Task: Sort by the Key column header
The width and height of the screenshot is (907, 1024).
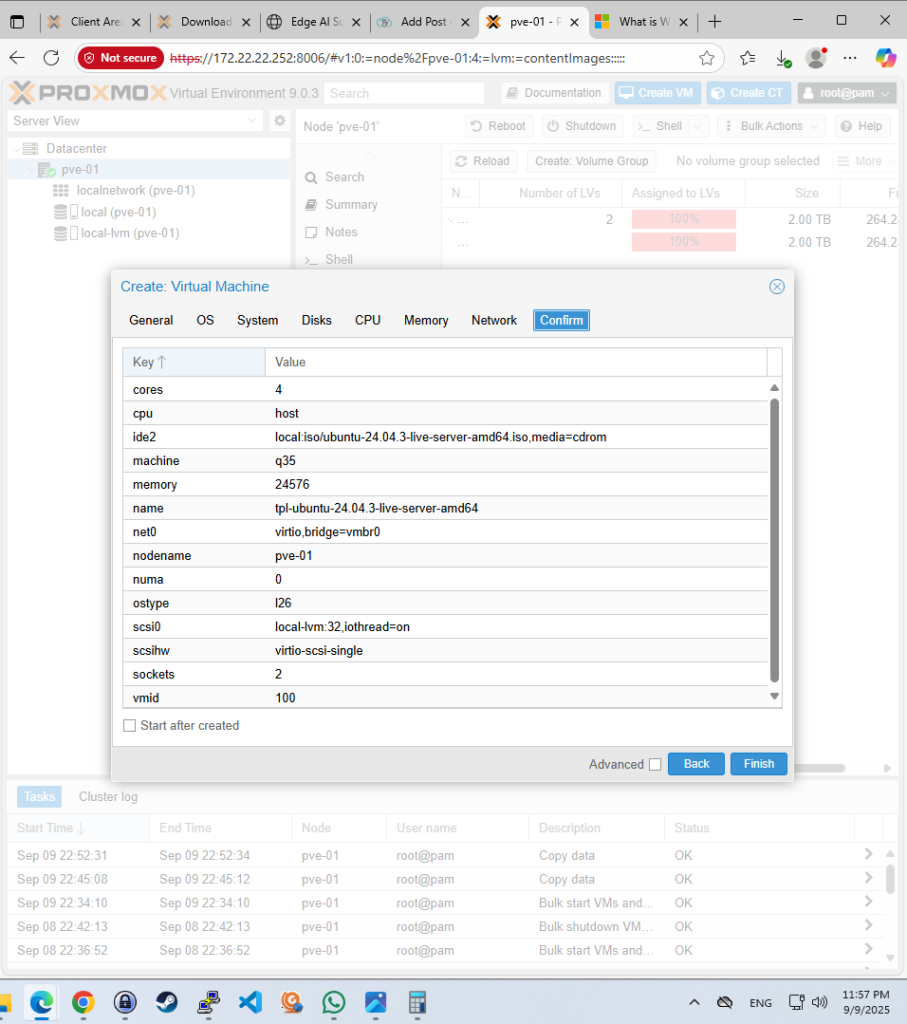Action: [193, 362]
